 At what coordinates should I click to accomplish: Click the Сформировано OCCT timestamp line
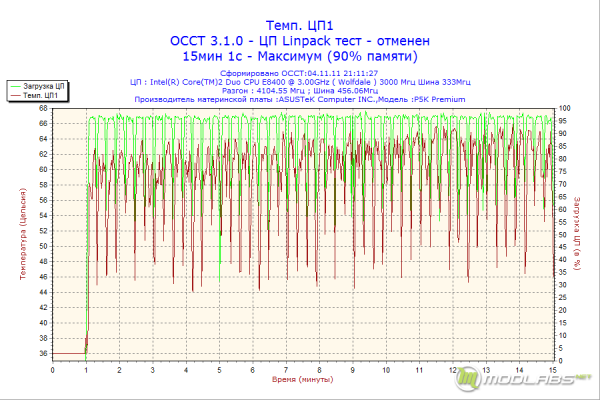point(299,73)
